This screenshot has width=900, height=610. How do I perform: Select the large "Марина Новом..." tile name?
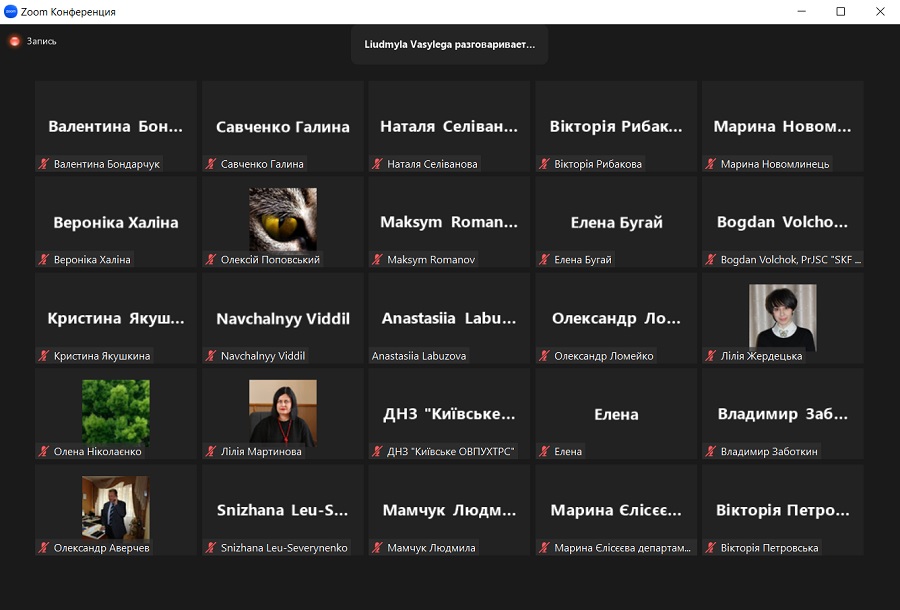pyautogui.click(x=782, y=126)
